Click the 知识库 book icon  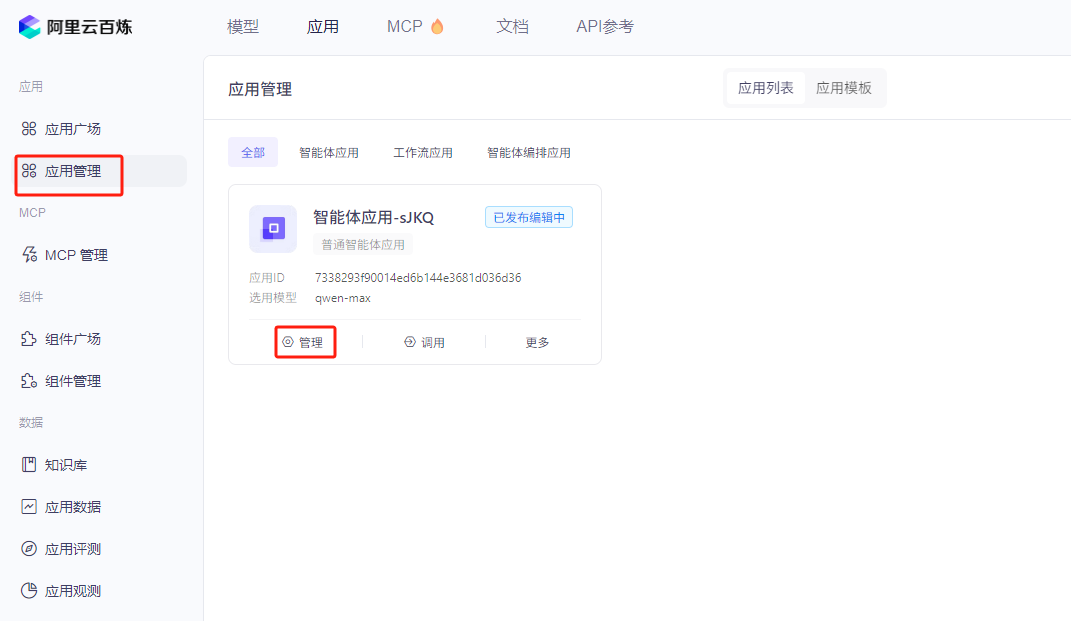pos(29,465)
